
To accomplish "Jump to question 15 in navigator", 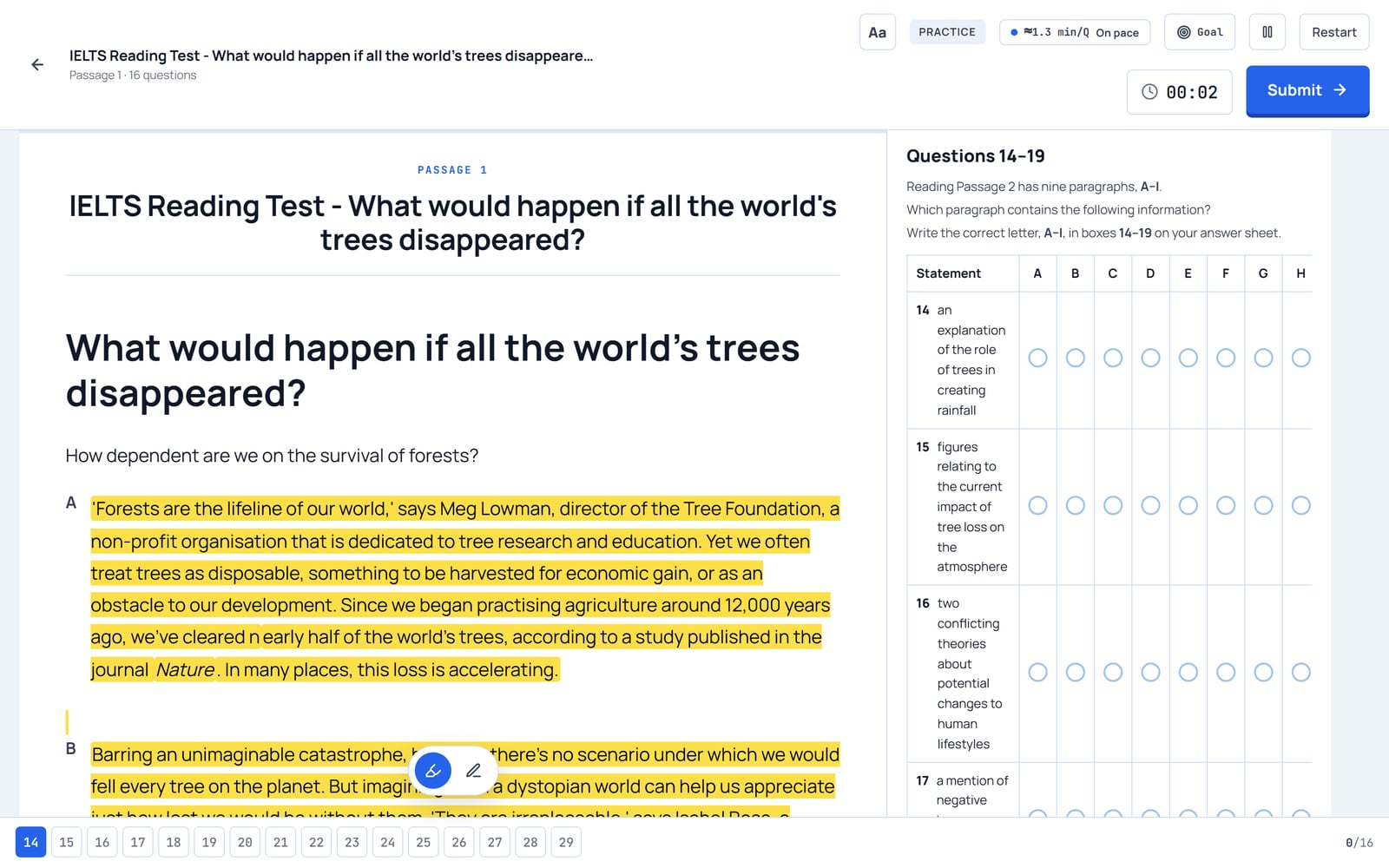I will coord(67,842).
